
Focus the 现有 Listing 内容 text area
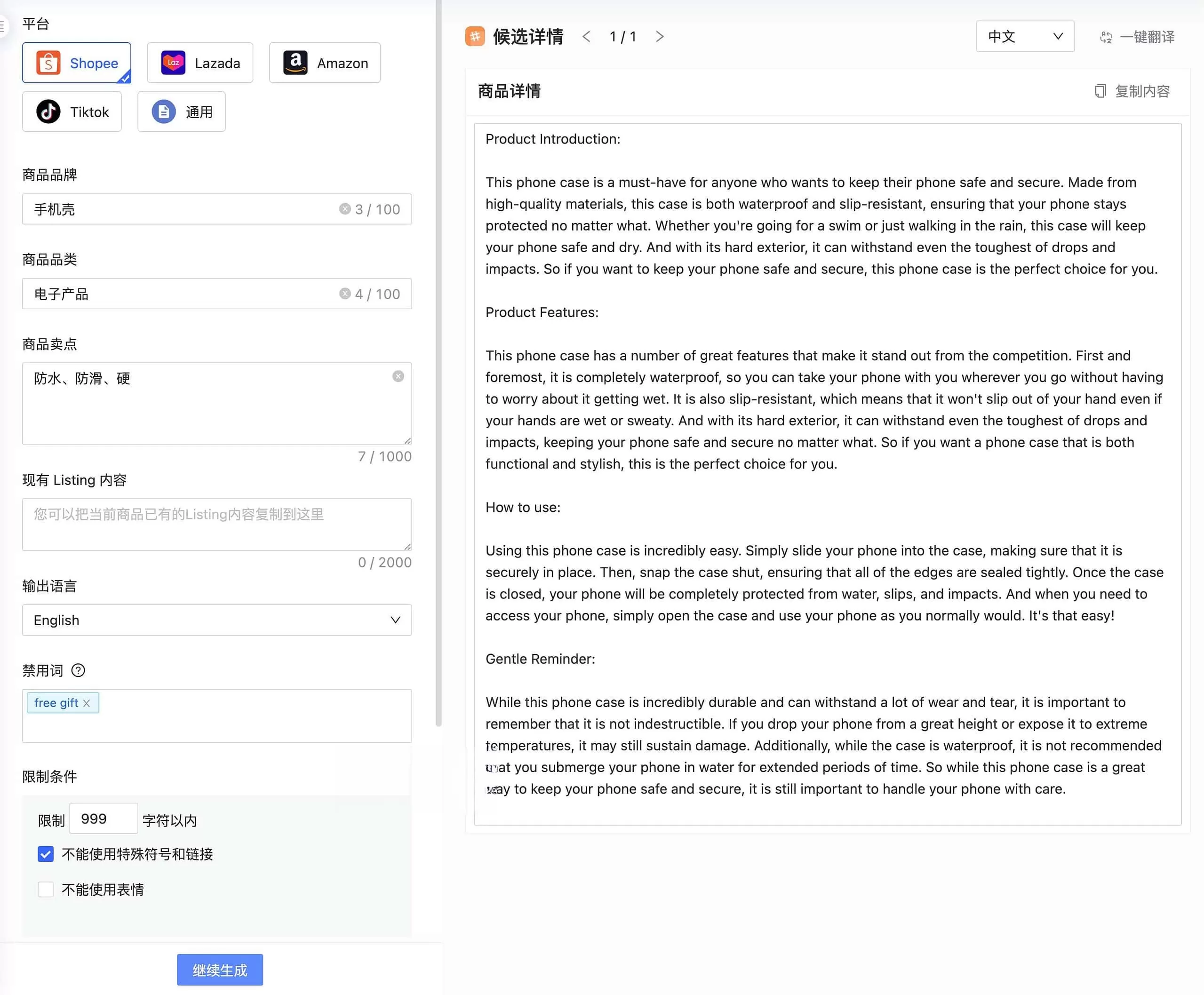216,525
